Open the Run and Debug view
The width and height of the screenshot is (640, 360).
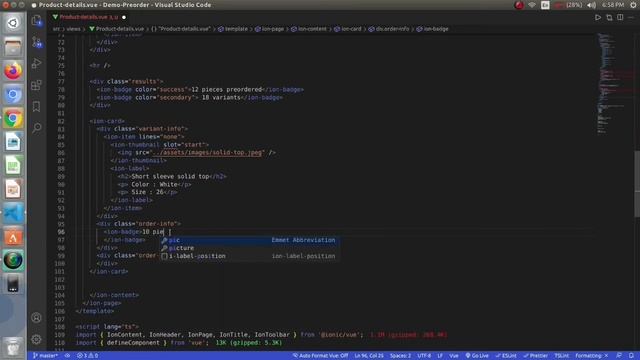pyautogui.click(x=37, y=63)
